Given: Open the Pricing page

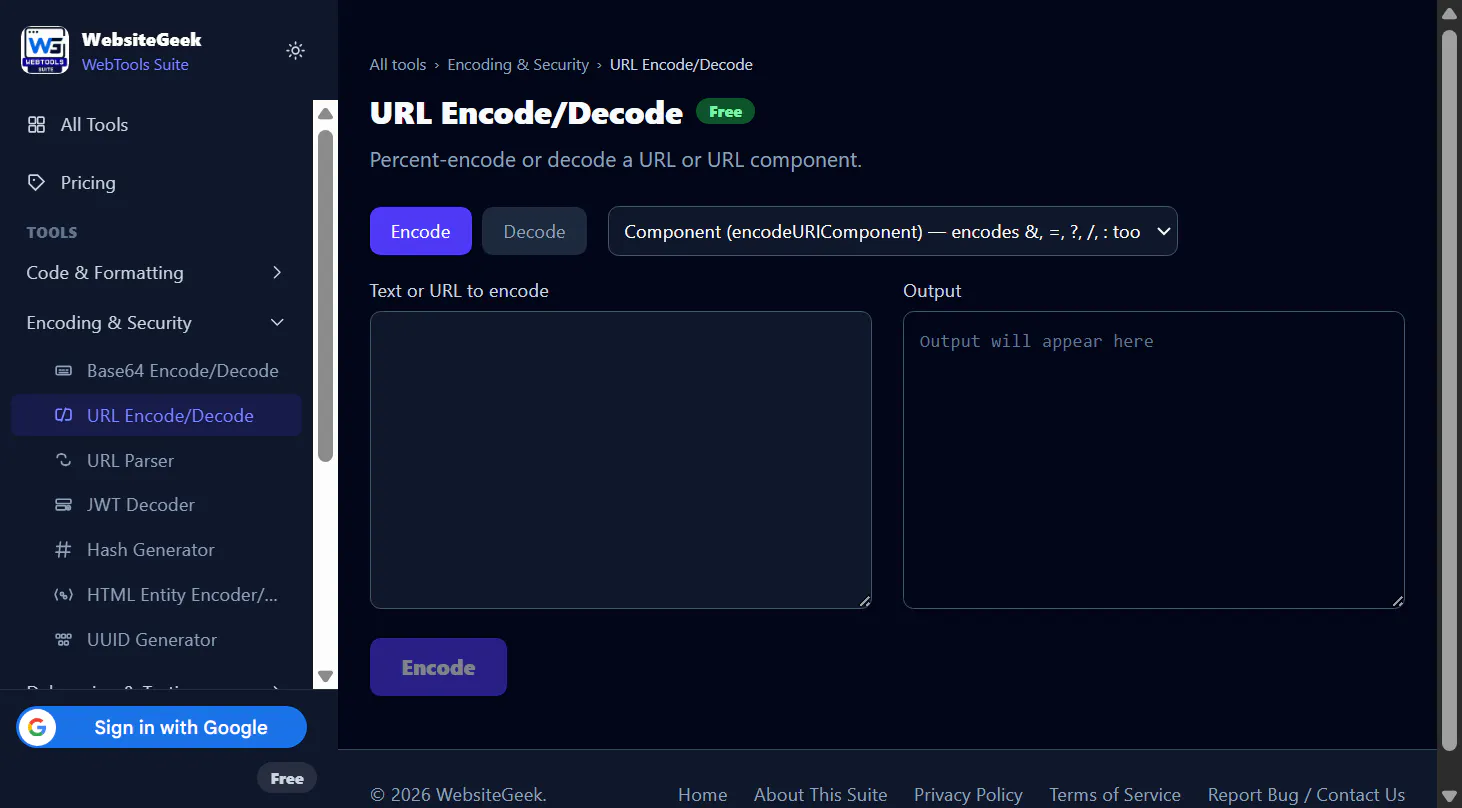Looking at the screenshot, I should coord(156,182).
